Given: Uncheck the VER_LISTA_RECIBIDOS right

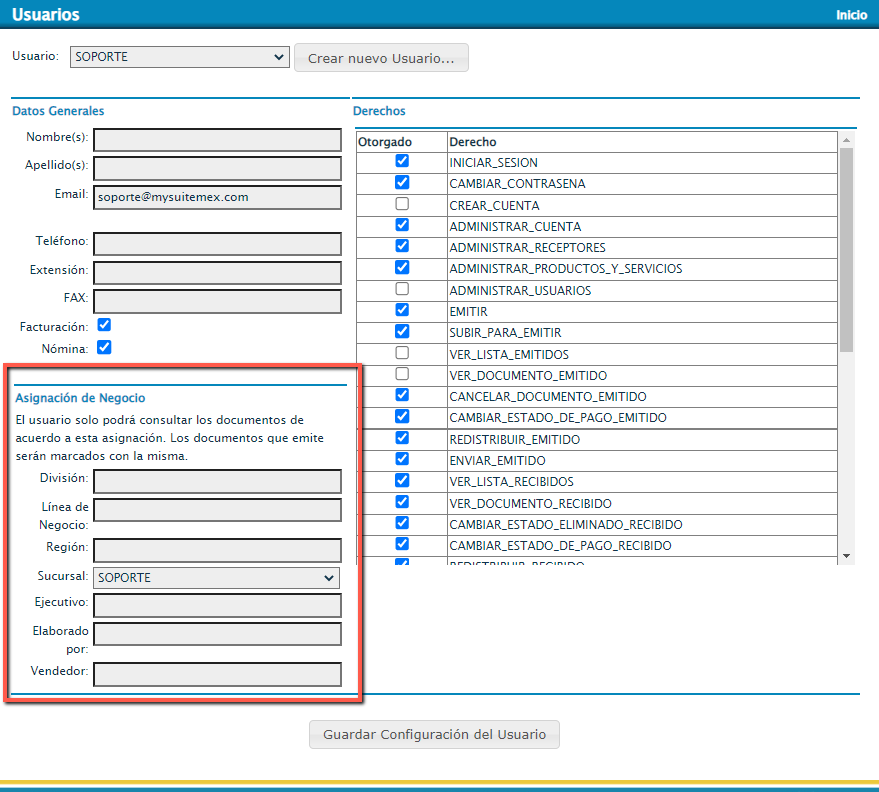Looking at the screenshot, I should click(402, 480).
